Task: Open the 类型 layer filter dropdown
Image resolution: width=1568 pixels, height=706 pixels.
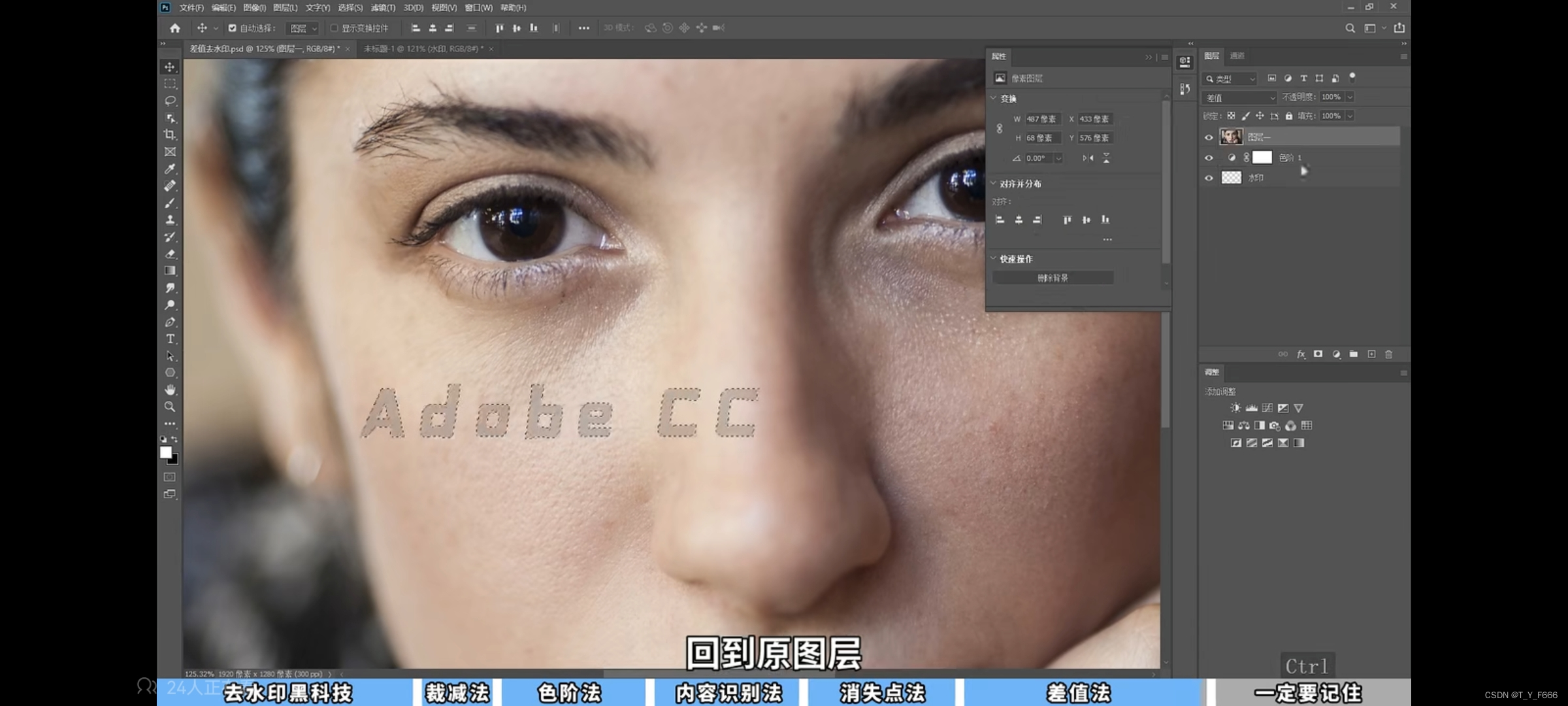Action: pyautogui.click(x=1230, y=78)
